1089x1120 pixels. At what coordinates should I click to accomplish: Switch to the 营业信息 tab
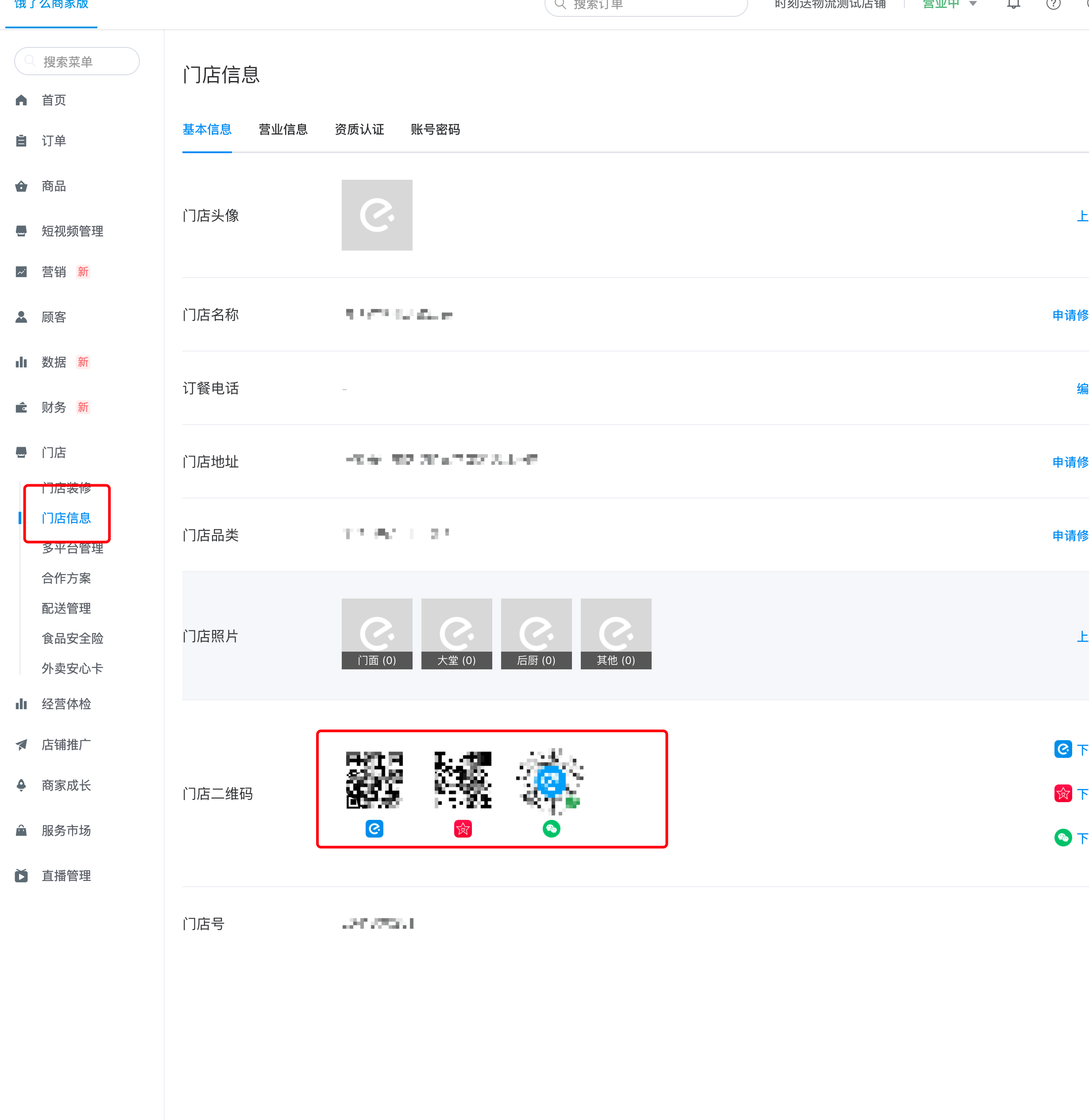[x=282, y=130]
